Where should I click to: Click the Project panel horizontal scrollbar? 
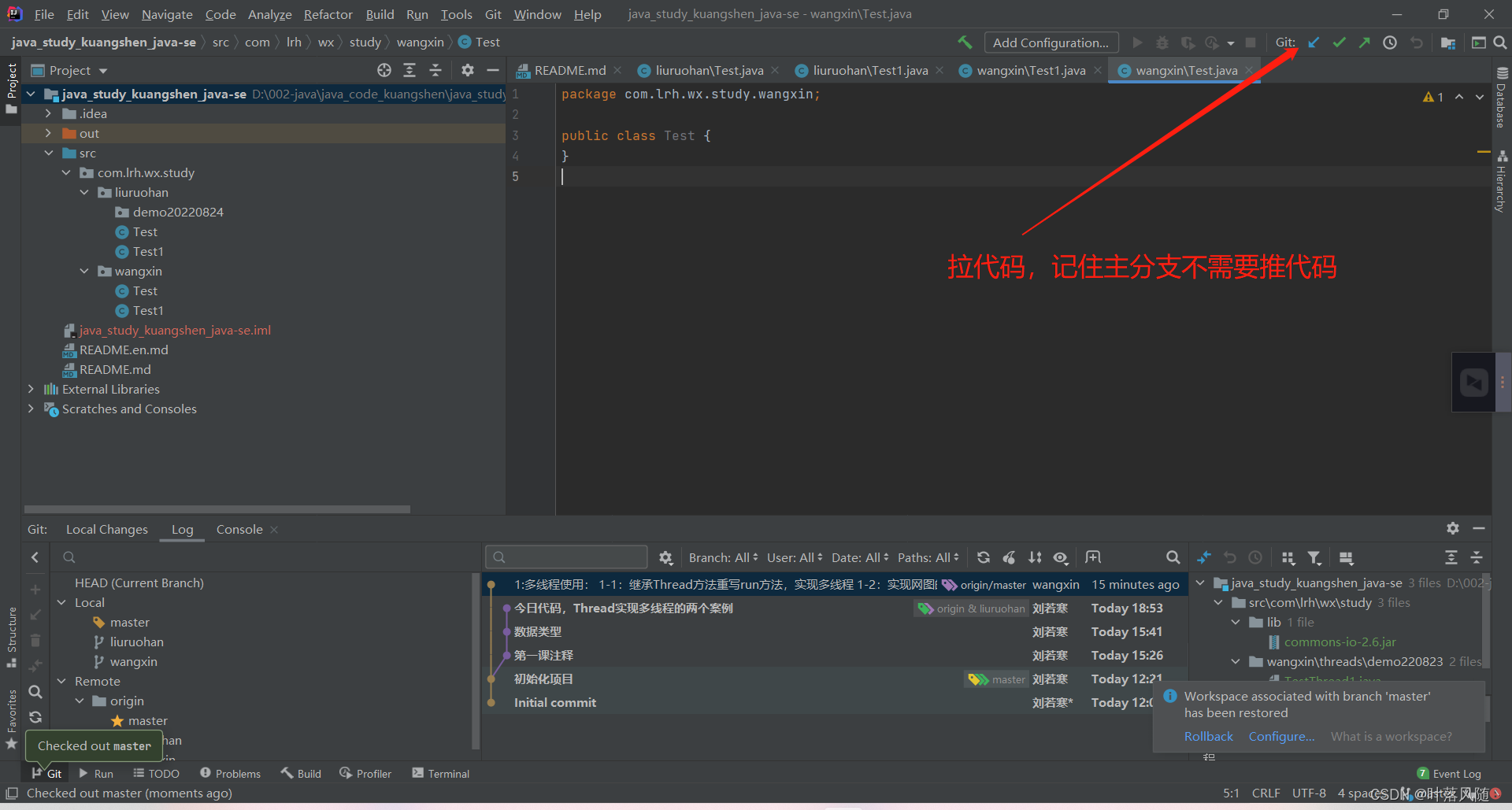[217, 509]
